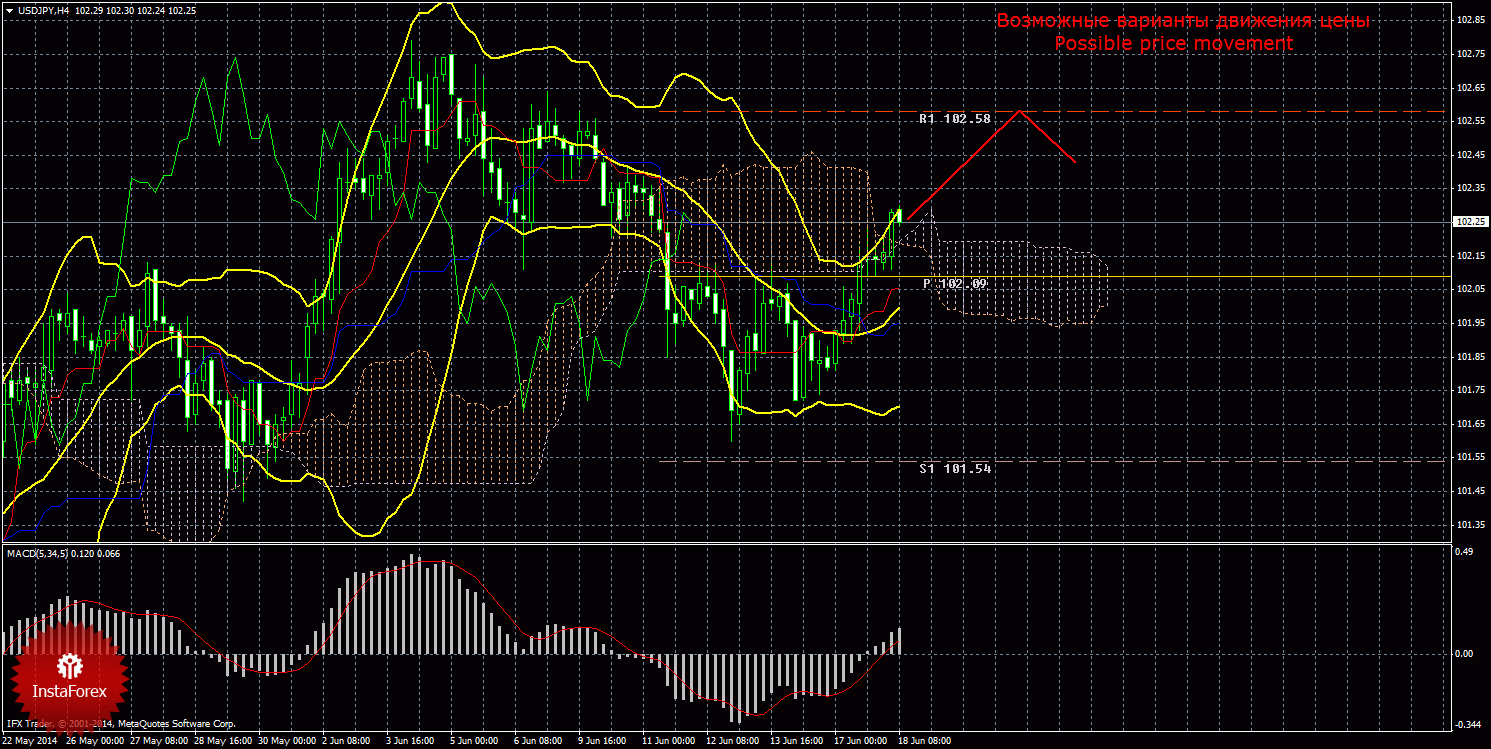The width and height of the screenshot is (1491, 749).
Task: Click the 102.65 price axis value
Action: tap(1469, 88)
